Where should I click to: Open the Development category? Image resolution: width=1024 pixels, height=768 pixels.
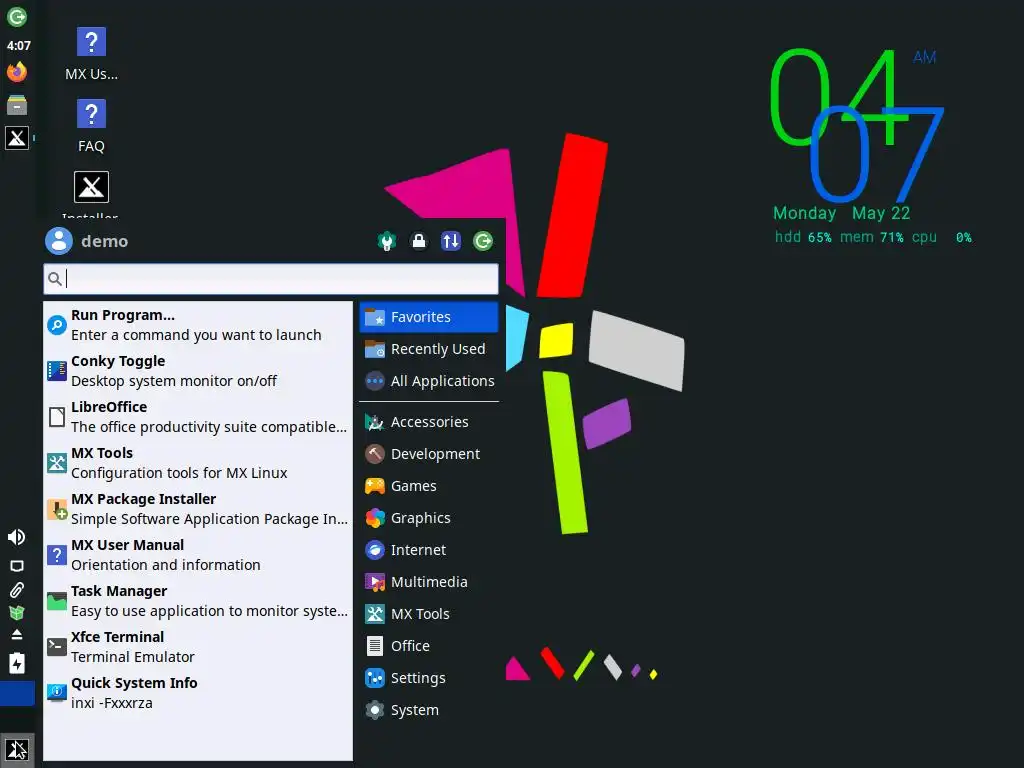click(x=429, y=454)
